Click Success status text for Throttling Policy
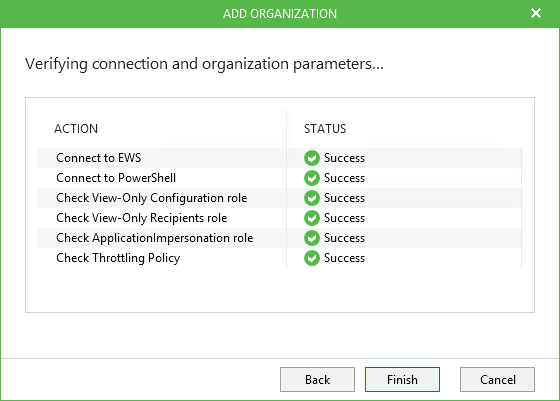 point(344,258)
